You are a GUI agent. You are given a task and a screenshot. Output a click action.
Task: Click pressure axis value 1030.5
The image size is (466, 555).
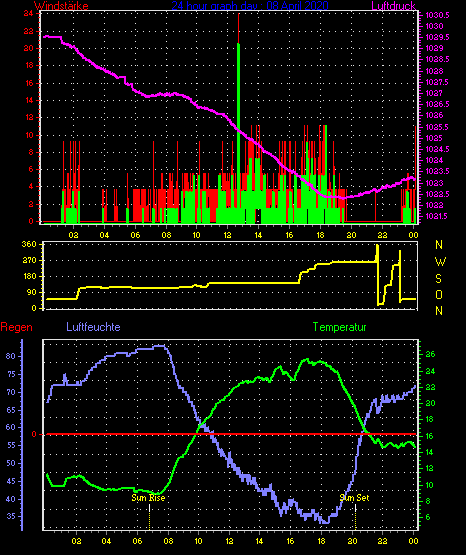point(437,15)
